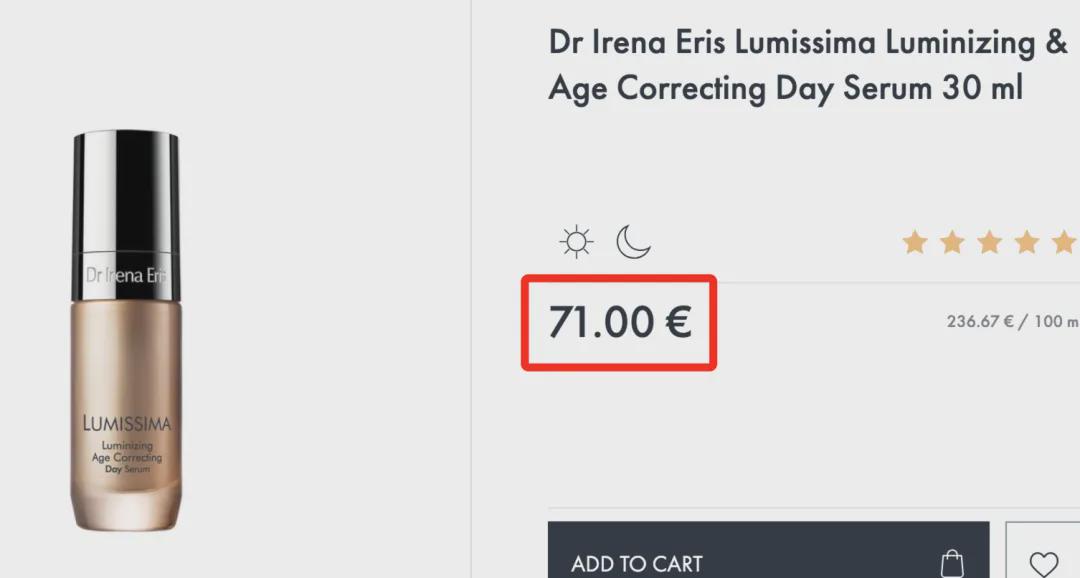Click the shopping bag icon in cart button
The height and width of the screenshot is (578, 1080).
pos(952,563)
